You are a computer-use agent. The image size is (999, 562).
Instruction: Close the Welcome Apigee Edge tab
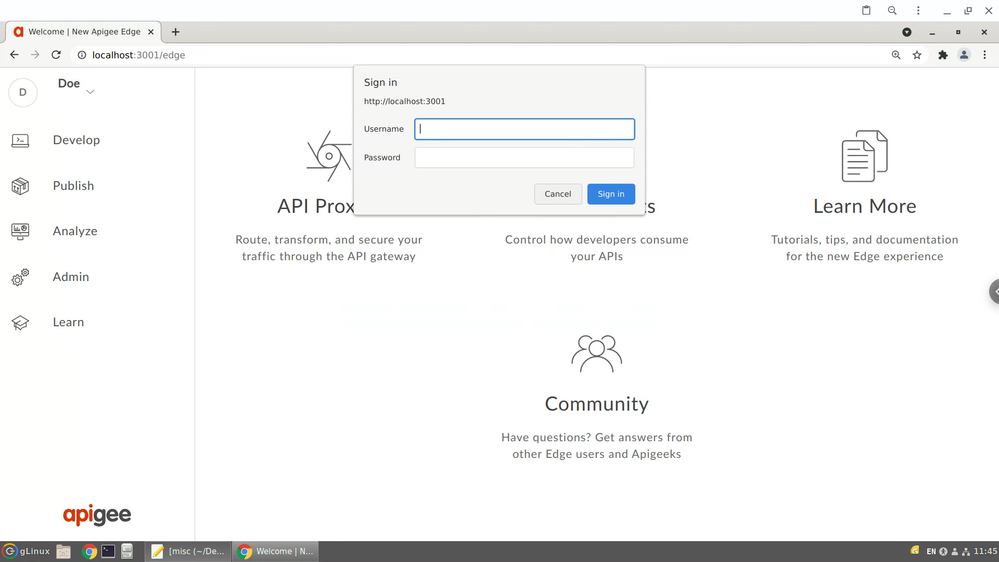(151, 31)
